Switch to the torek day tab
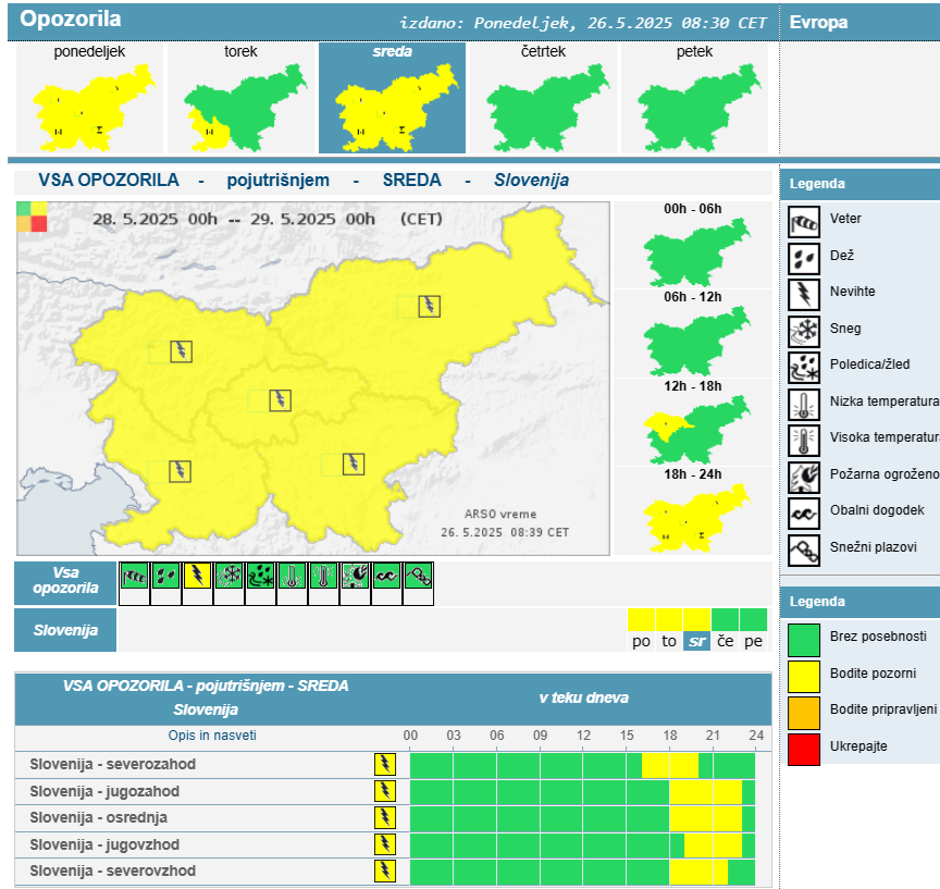This screenshot has height=889, width=940. click(241, 99)
